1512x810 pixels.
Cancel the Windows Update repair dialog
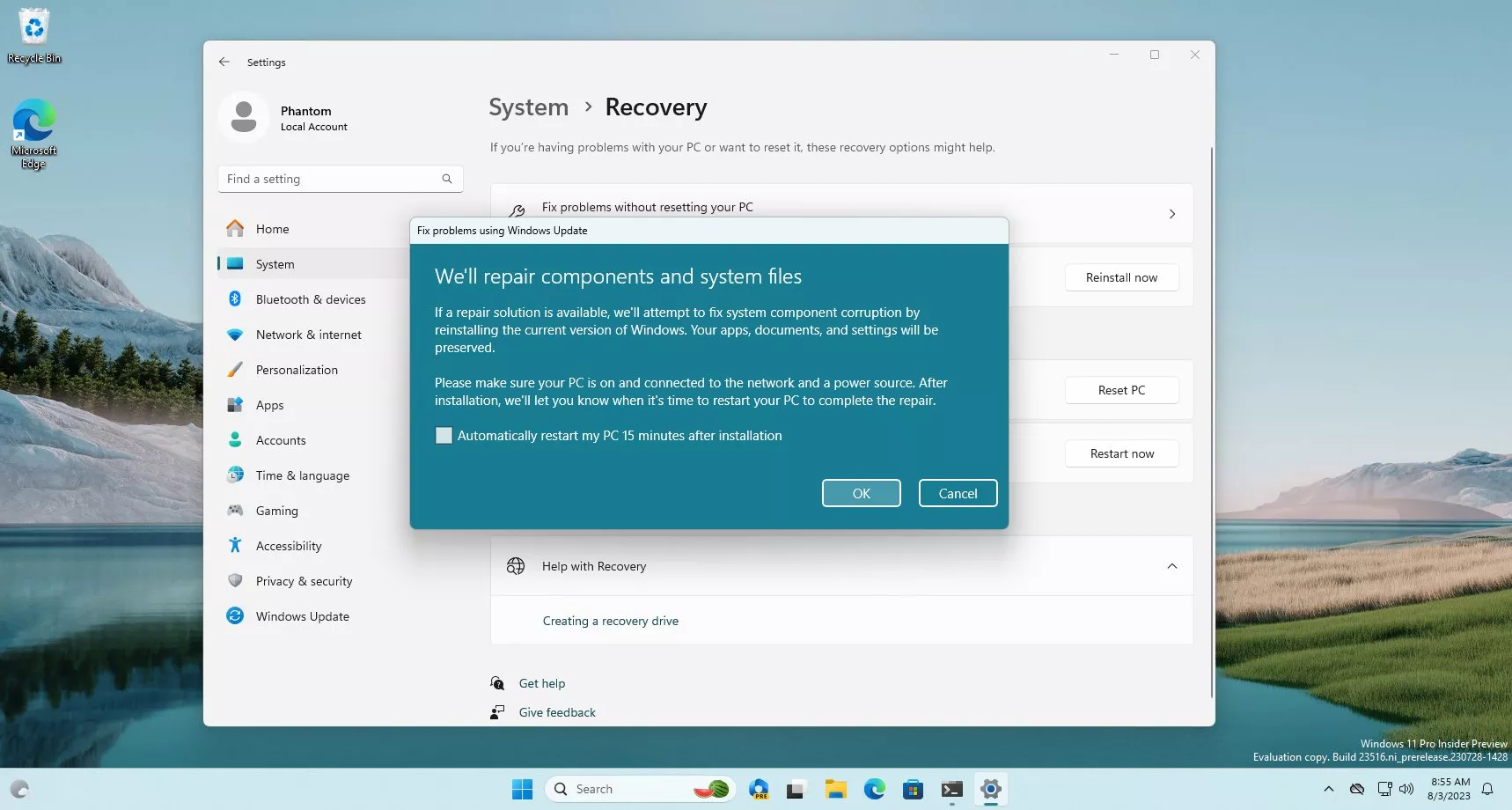pyautogui.click(x=958, y=494)
